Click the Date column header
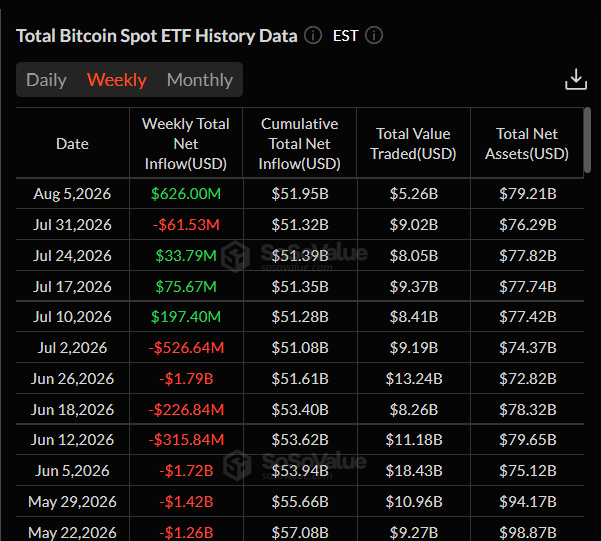 tap(72, 144)
